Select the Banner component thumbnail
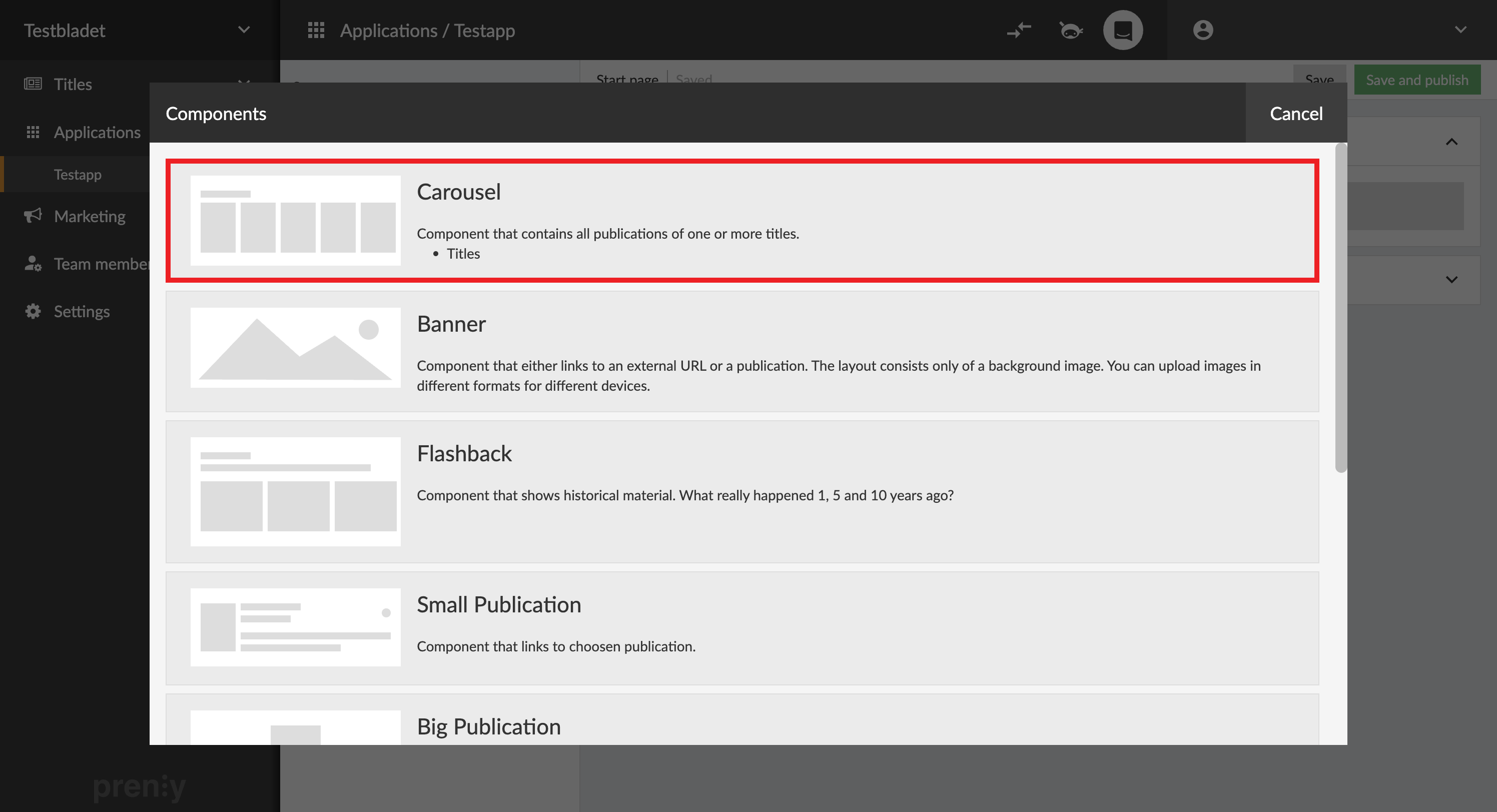 pyautogui.click(x=295, y=348)
